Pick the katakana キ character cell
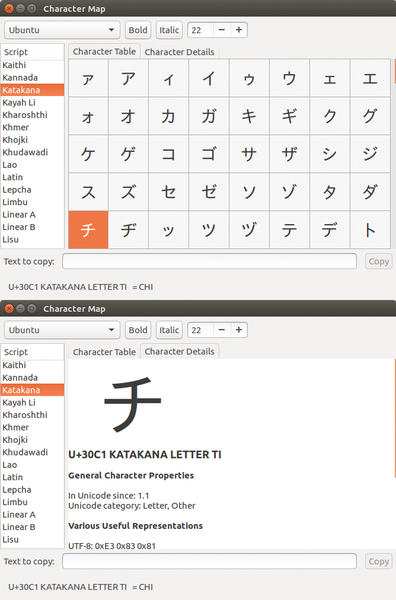The width and height of the screenshot is (396, 600). [249, 116]
